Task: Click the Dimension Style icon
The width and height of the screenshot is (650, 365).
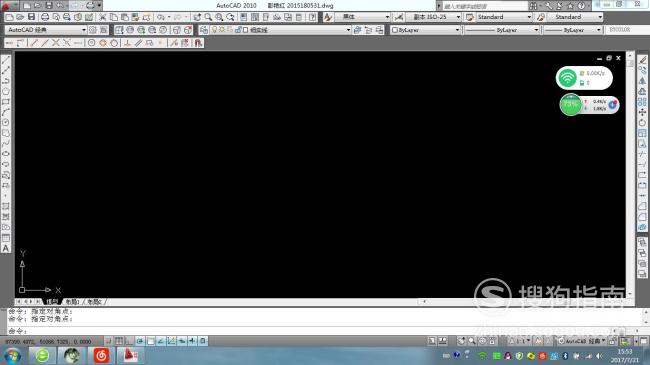Action: coord(399,17)
